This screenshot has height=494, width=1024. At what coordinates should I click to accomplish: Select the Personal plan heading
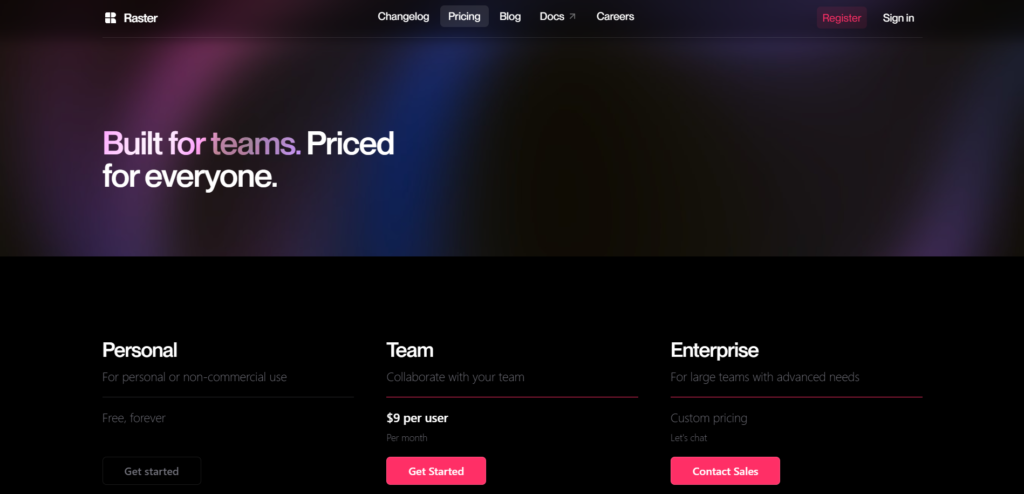pyautogui.click(x=140, y=350)
